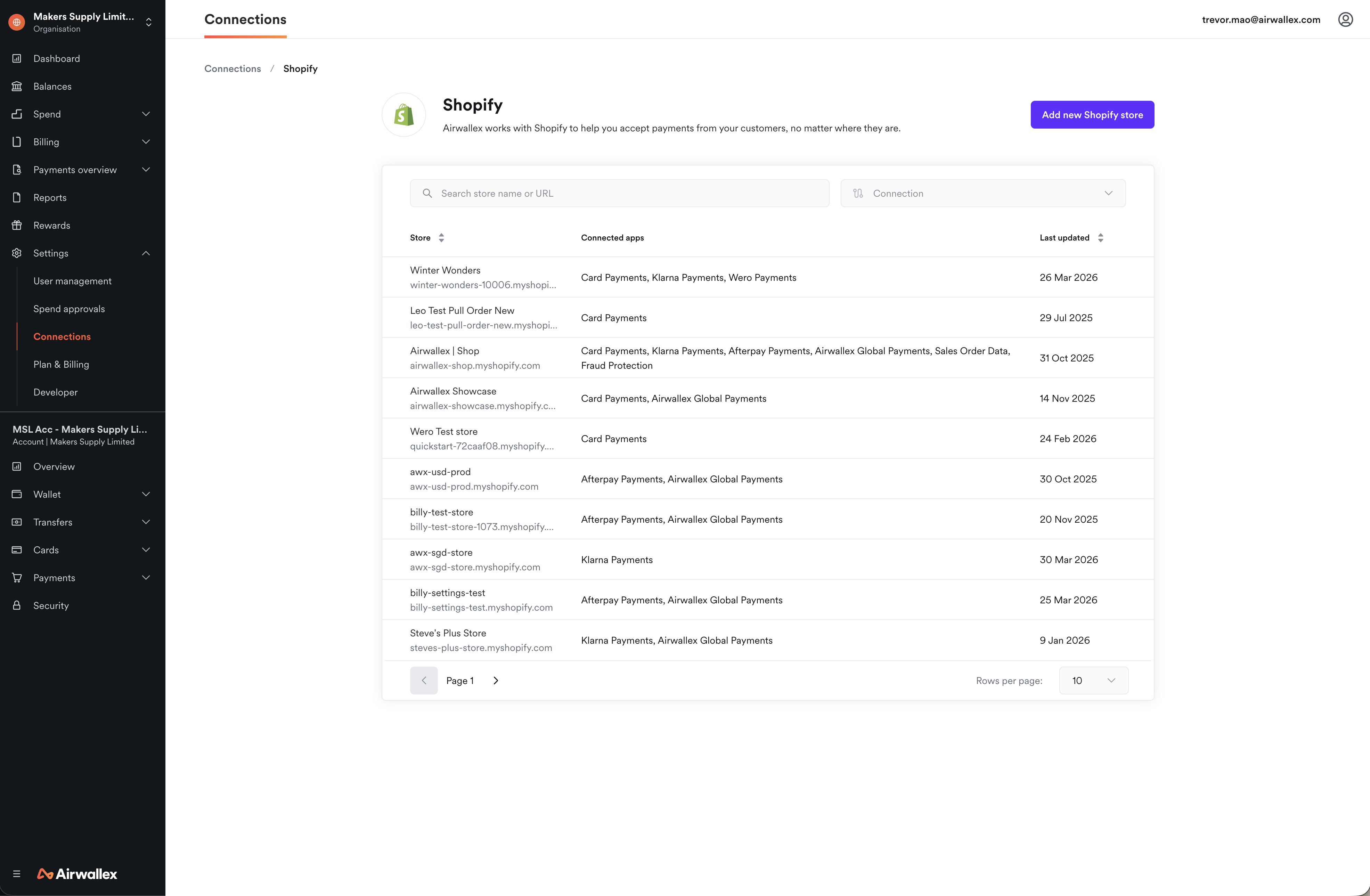This screenshot has width=1370, height=896.
Task: Click the Rewards gift icon
Action: tap(17, 225)
